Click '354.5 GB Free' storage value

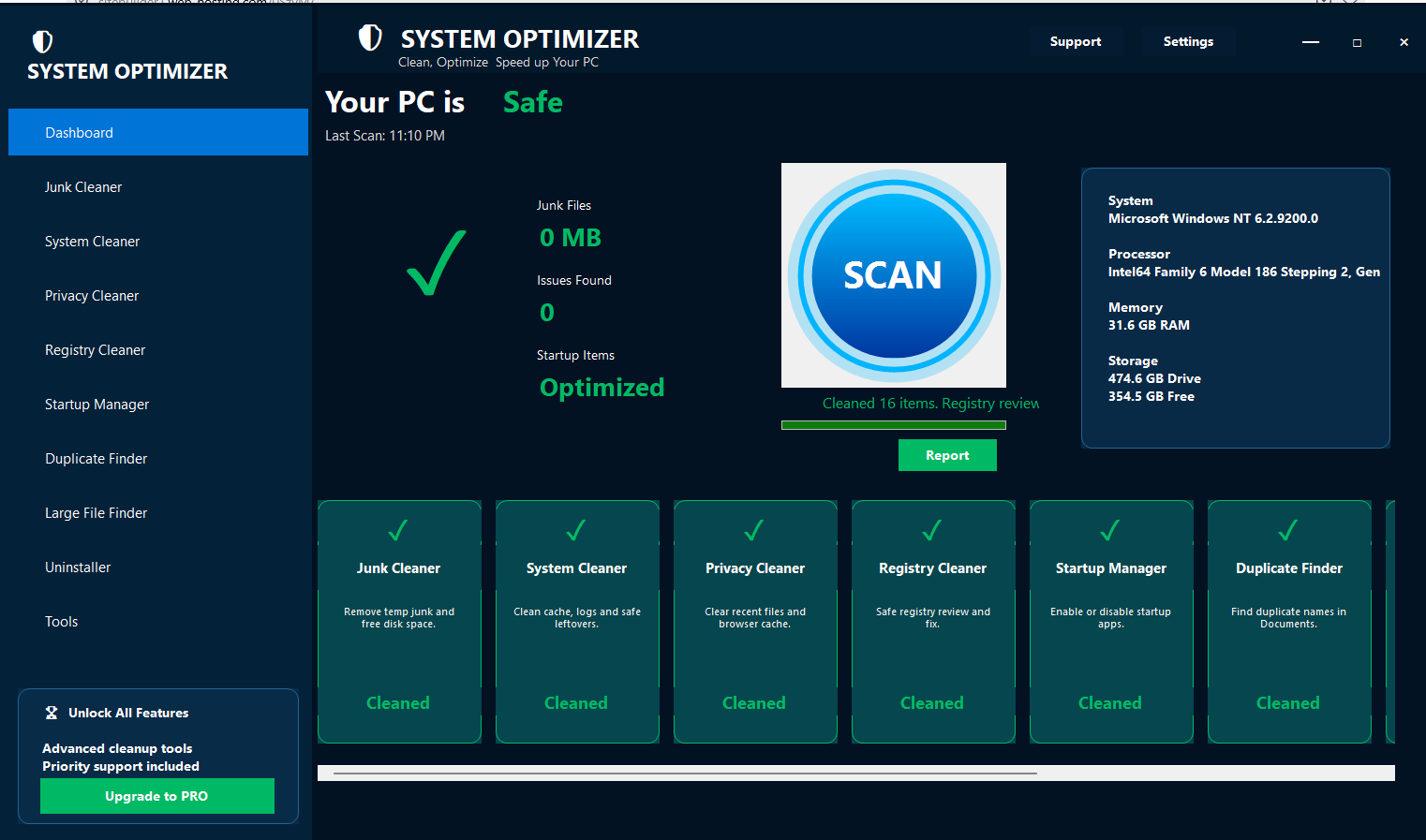point(1151,396)
